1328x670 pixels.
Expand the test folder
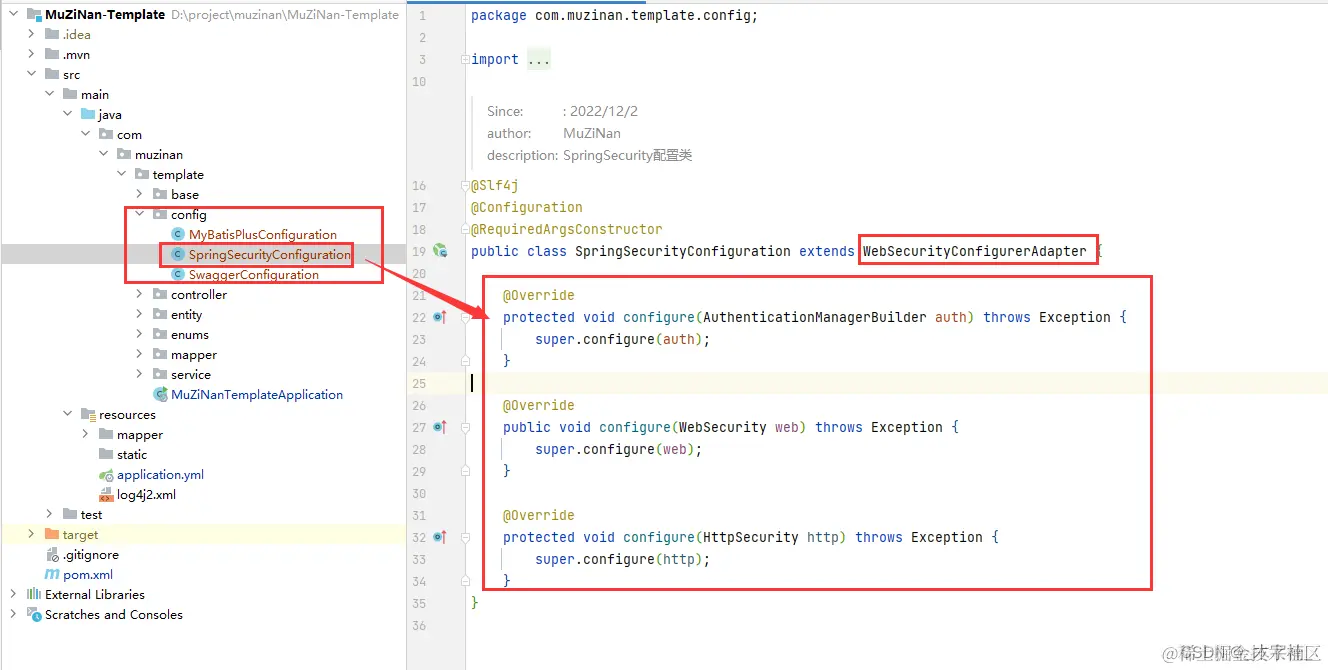50,515
